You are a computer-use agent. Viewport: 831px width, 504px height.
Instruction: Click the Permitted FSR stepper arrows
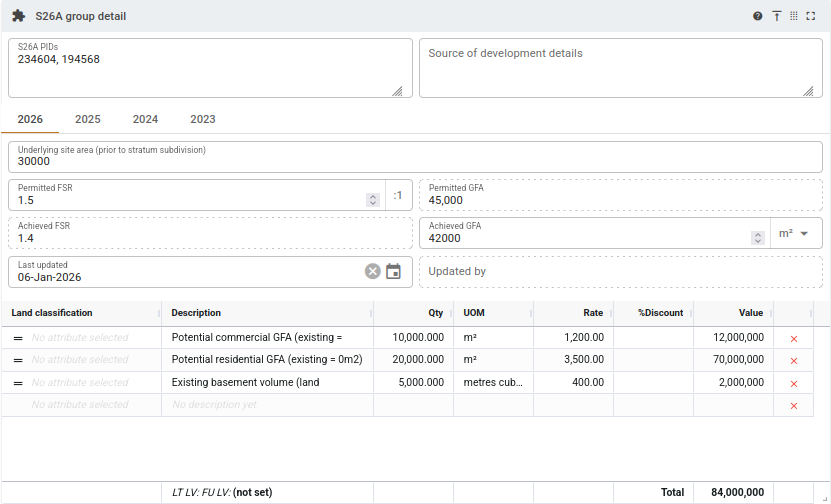pos(373,199)
